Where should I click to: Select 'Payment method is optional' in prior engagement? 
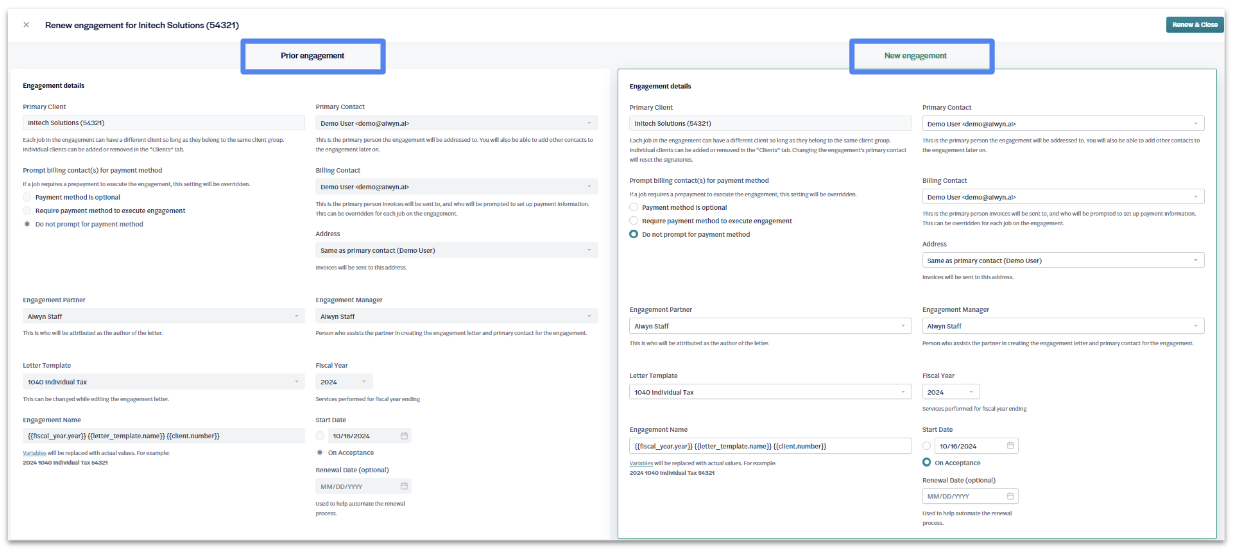[27, 197]
